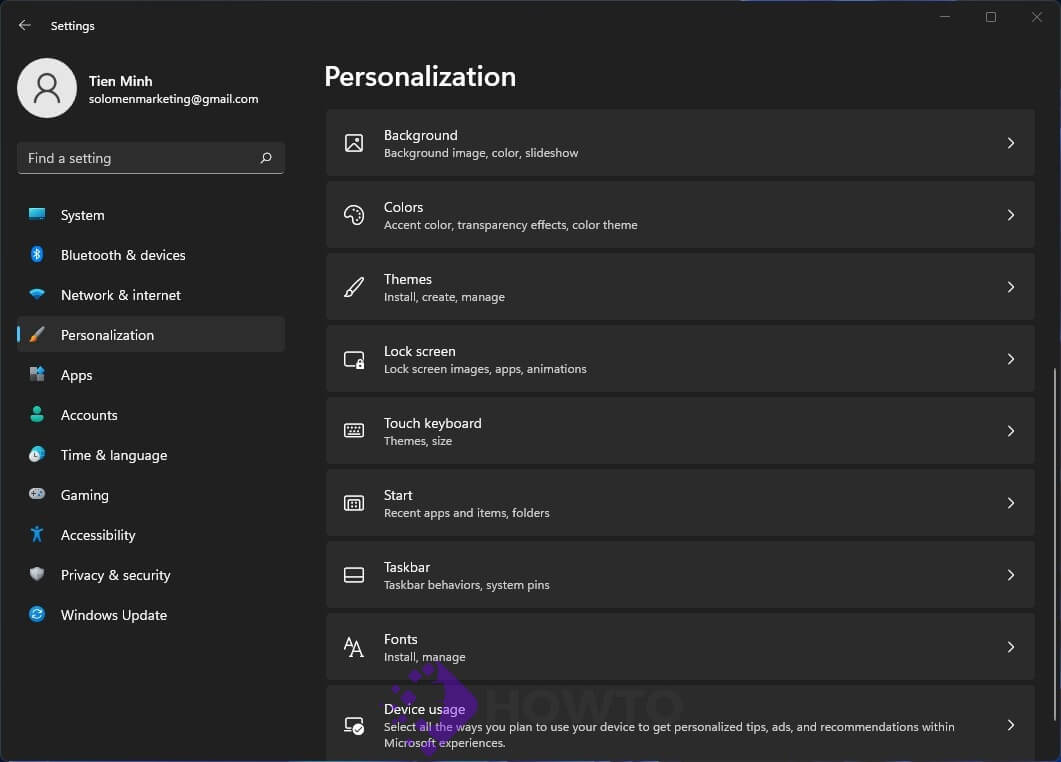Click the Fonts icon
This screenshot has width=1061, height=762.
[353, 646]
